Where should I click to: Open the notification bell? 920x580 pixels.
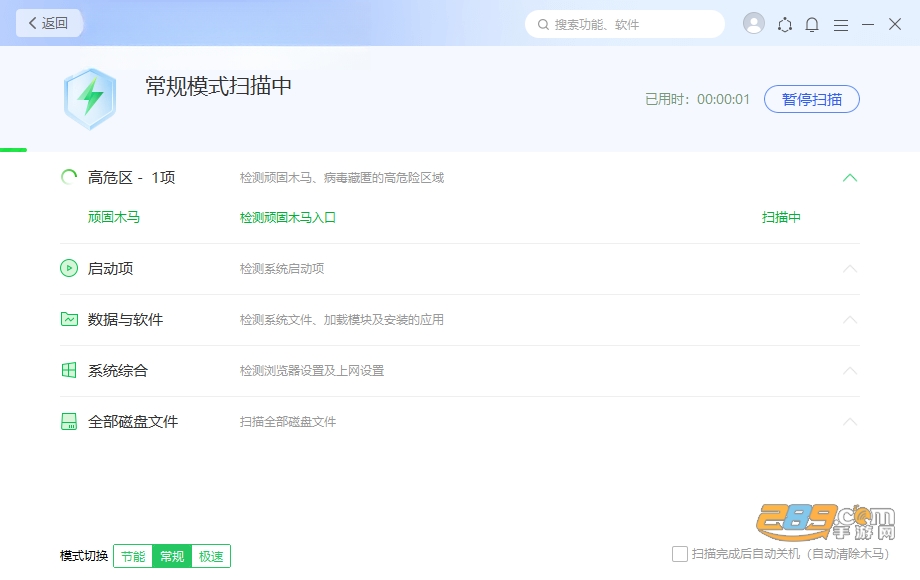(x=812, y=25)
